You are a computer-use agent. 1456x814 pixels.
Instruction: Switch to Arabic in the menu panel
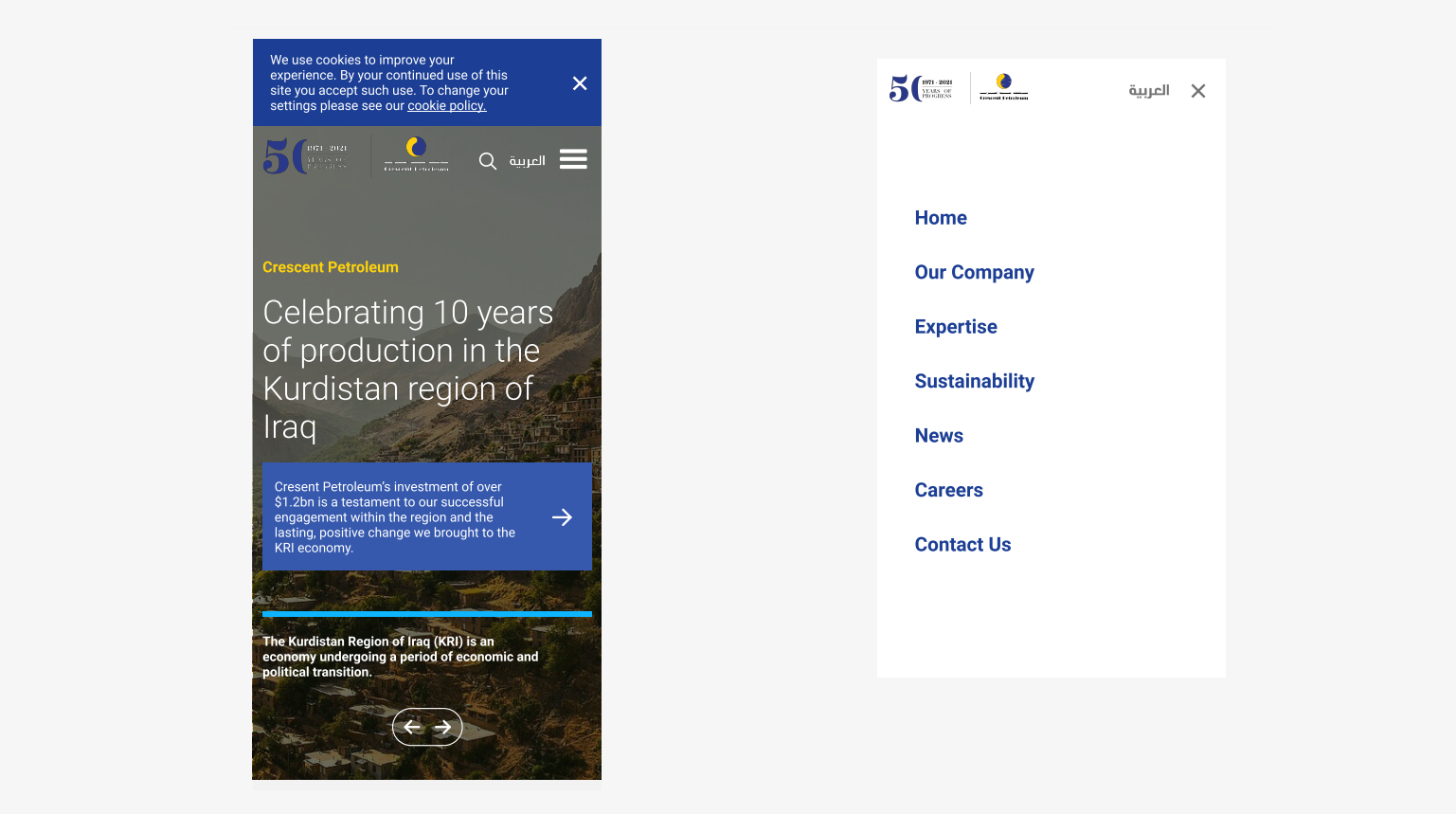(1148, 91)
